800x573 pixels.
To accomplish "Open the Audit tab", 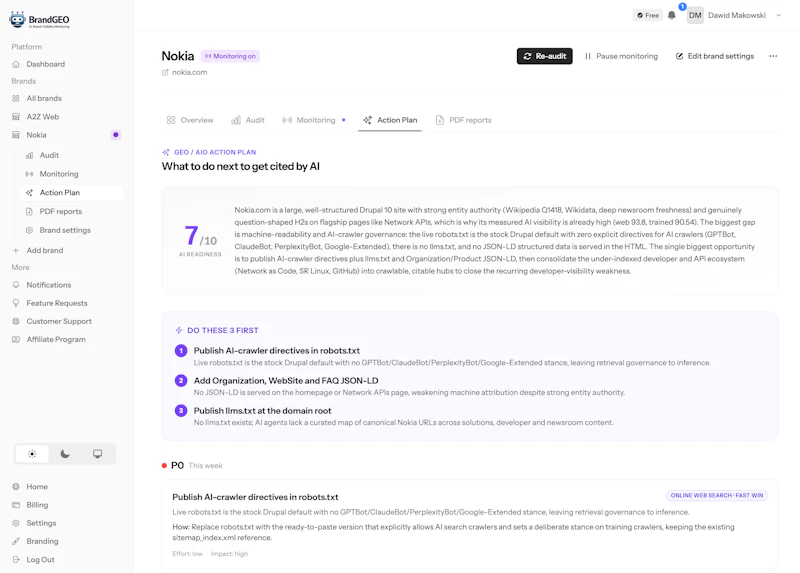I will (248, 120).
